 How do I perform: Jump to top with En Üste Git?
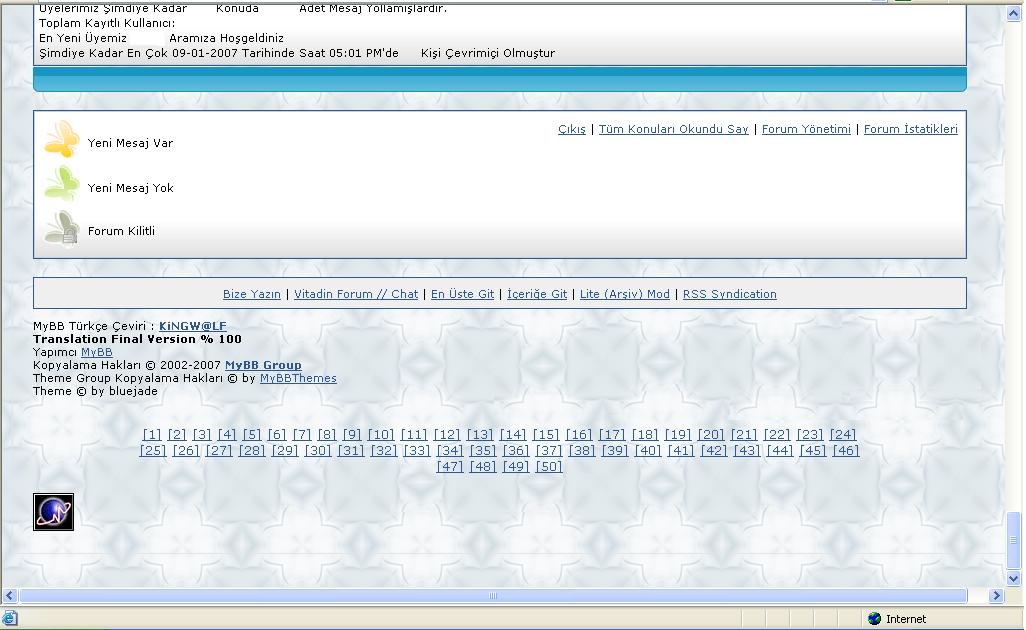pyautogui.click(x=462, y=294)
